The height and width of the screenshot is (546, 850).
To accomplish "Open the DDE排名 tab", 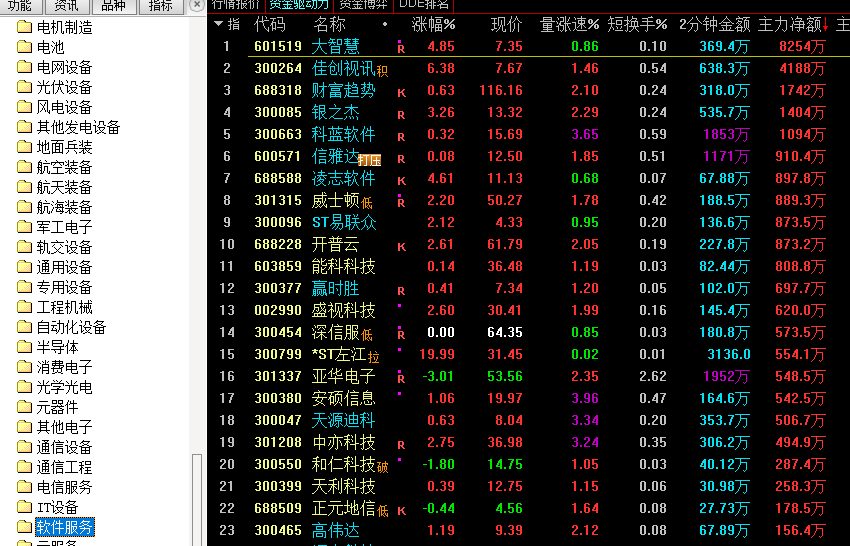I will coord(423,5).
